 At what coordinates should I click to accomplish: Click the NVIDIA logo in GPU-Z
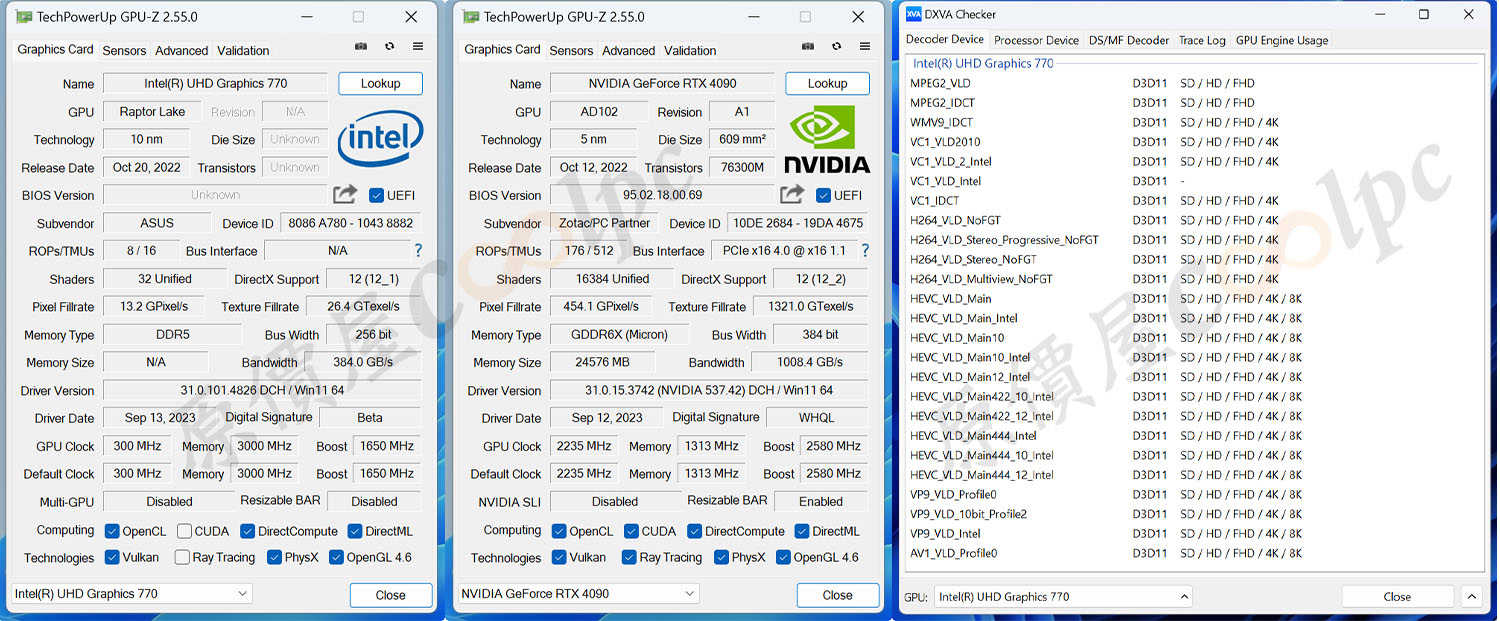[827, 139]
